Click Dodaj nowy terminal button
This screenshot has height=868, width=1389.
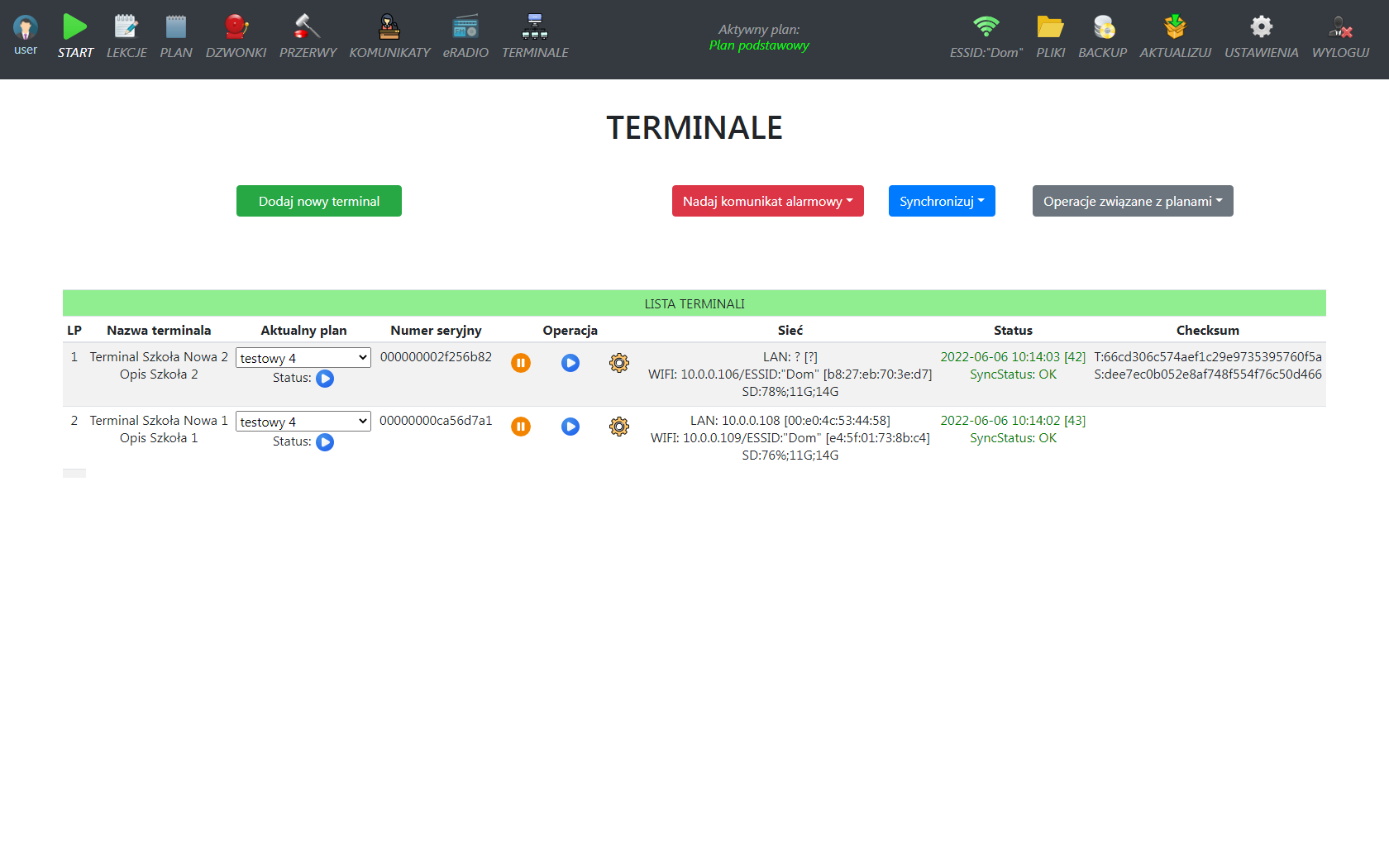pos(319,201)
